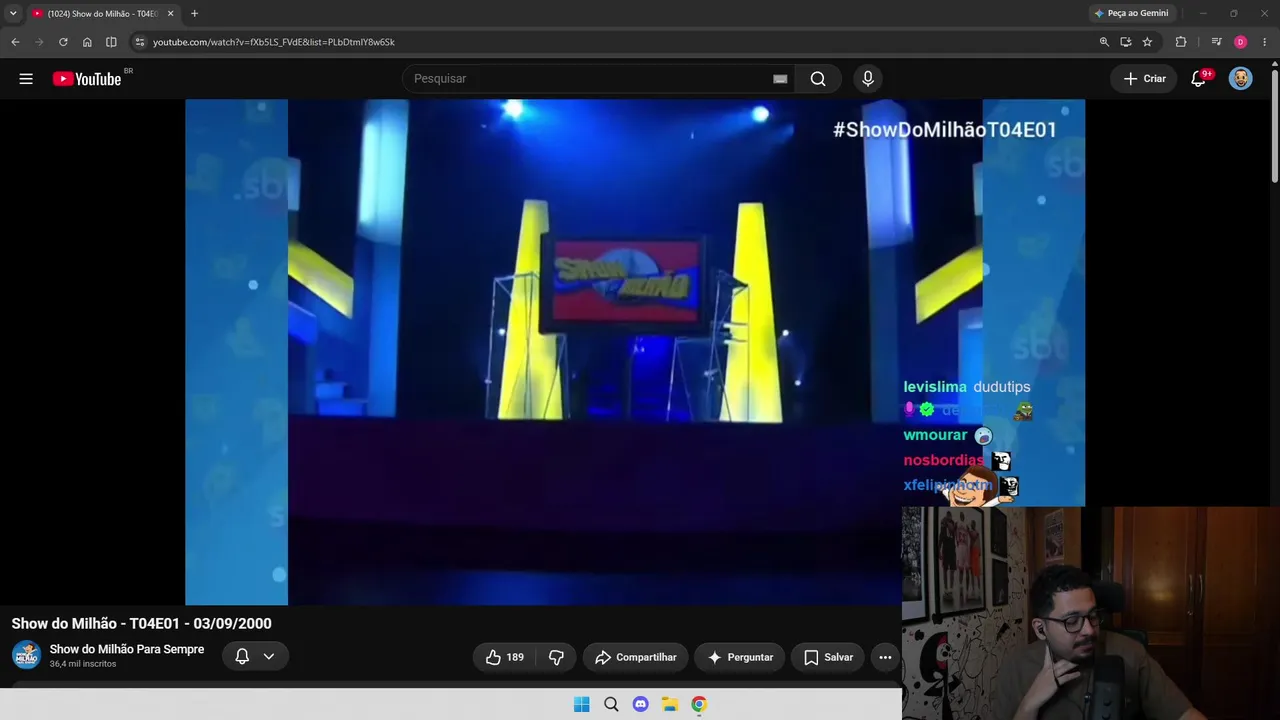Open Windows taskbar search
The image size is (1280, 720).
611,704
